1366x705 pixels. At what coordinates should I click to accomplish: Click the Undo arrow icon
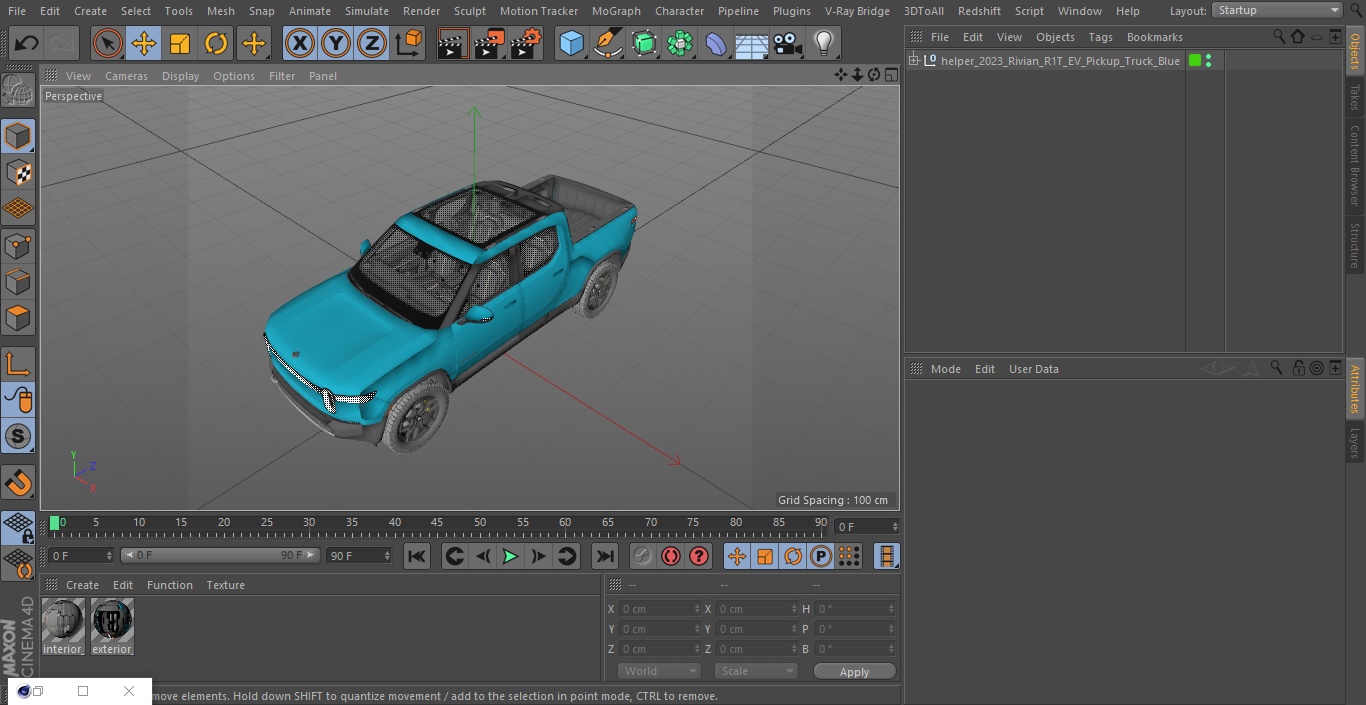tap(27, 43)
